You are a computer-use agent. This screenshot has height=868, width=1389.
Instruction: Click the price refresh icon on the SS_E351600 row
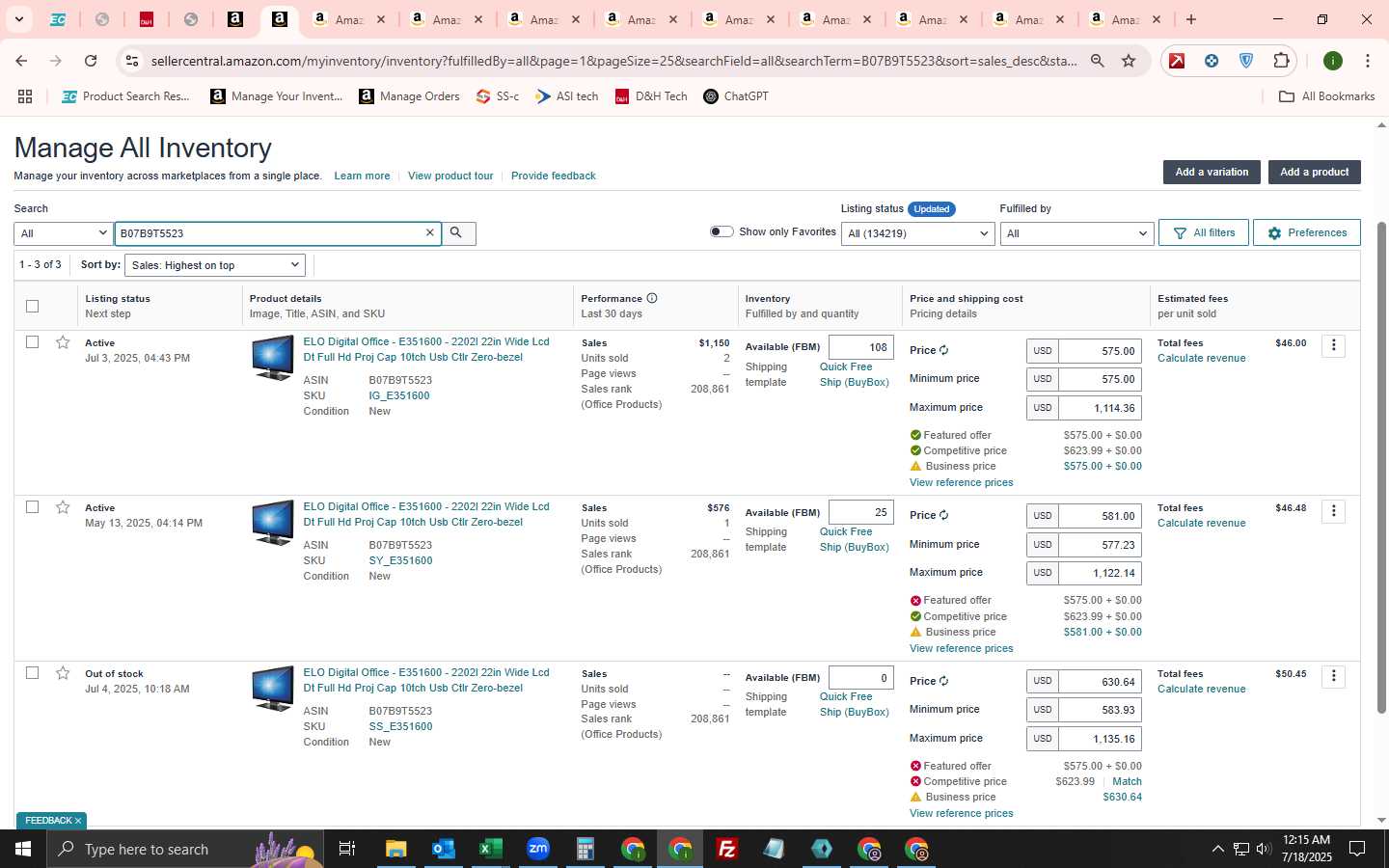point(943,681)
